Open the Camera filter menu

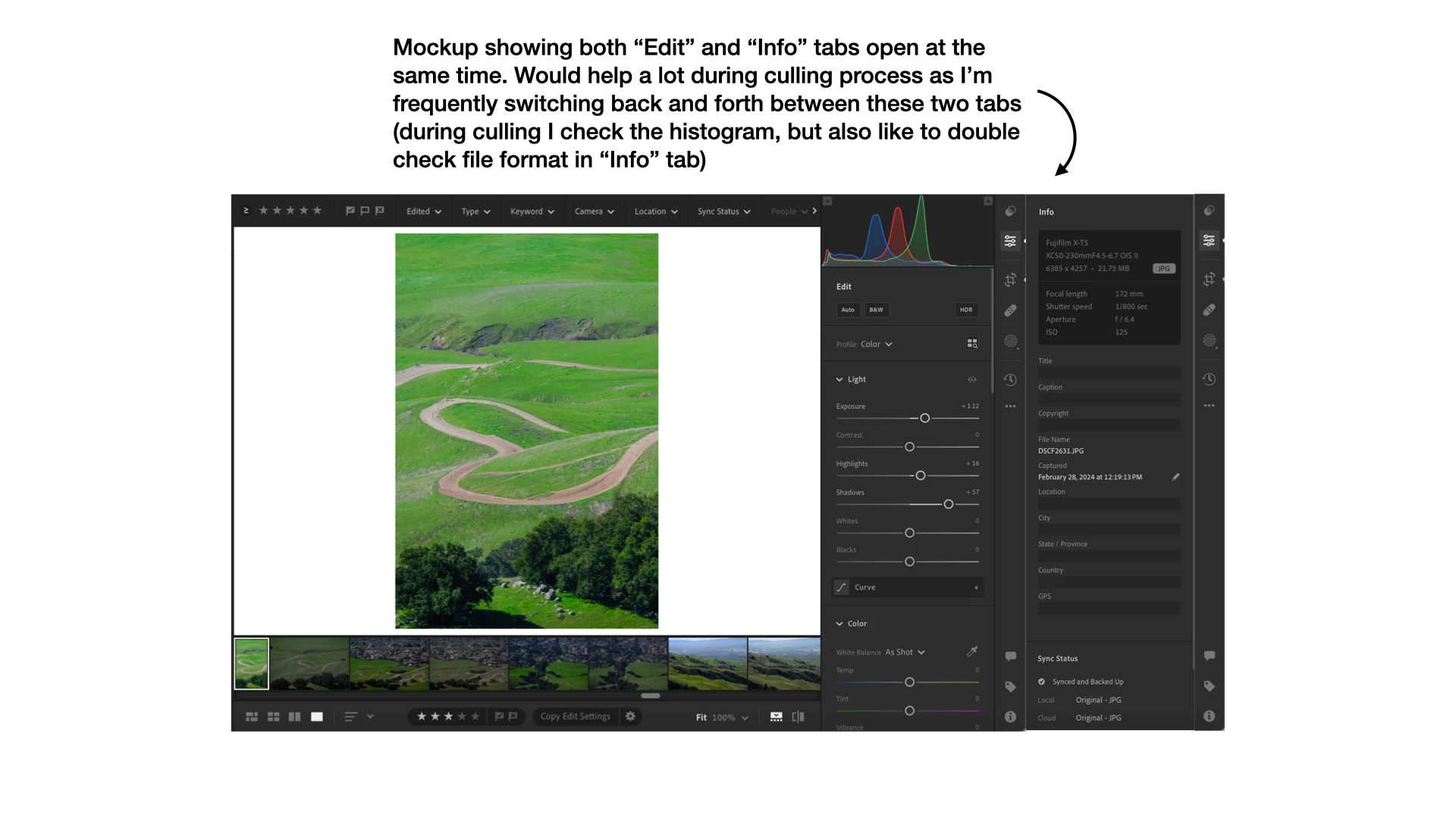(x=594, y=212)
